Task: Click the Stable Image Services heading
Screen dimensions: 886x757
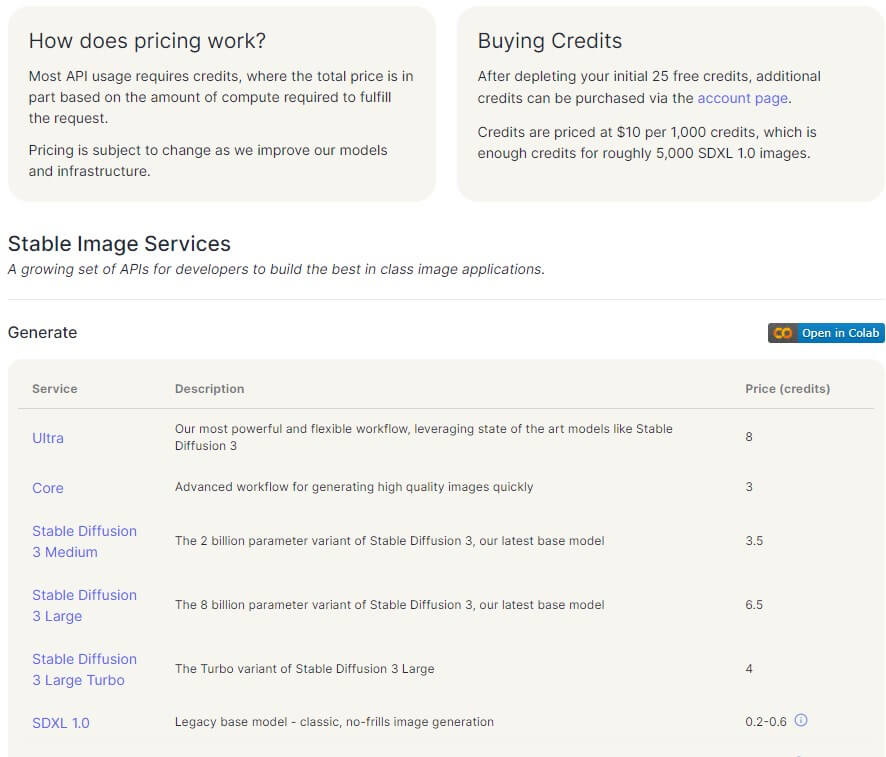Action: (119, 244)
